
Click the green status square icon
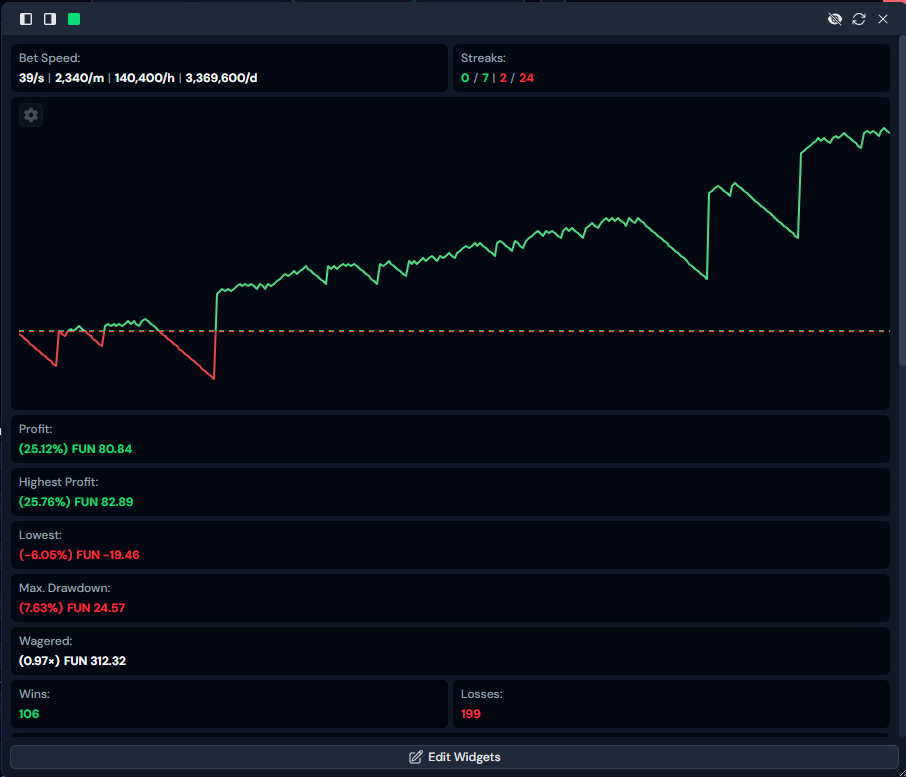click(74, 19)
